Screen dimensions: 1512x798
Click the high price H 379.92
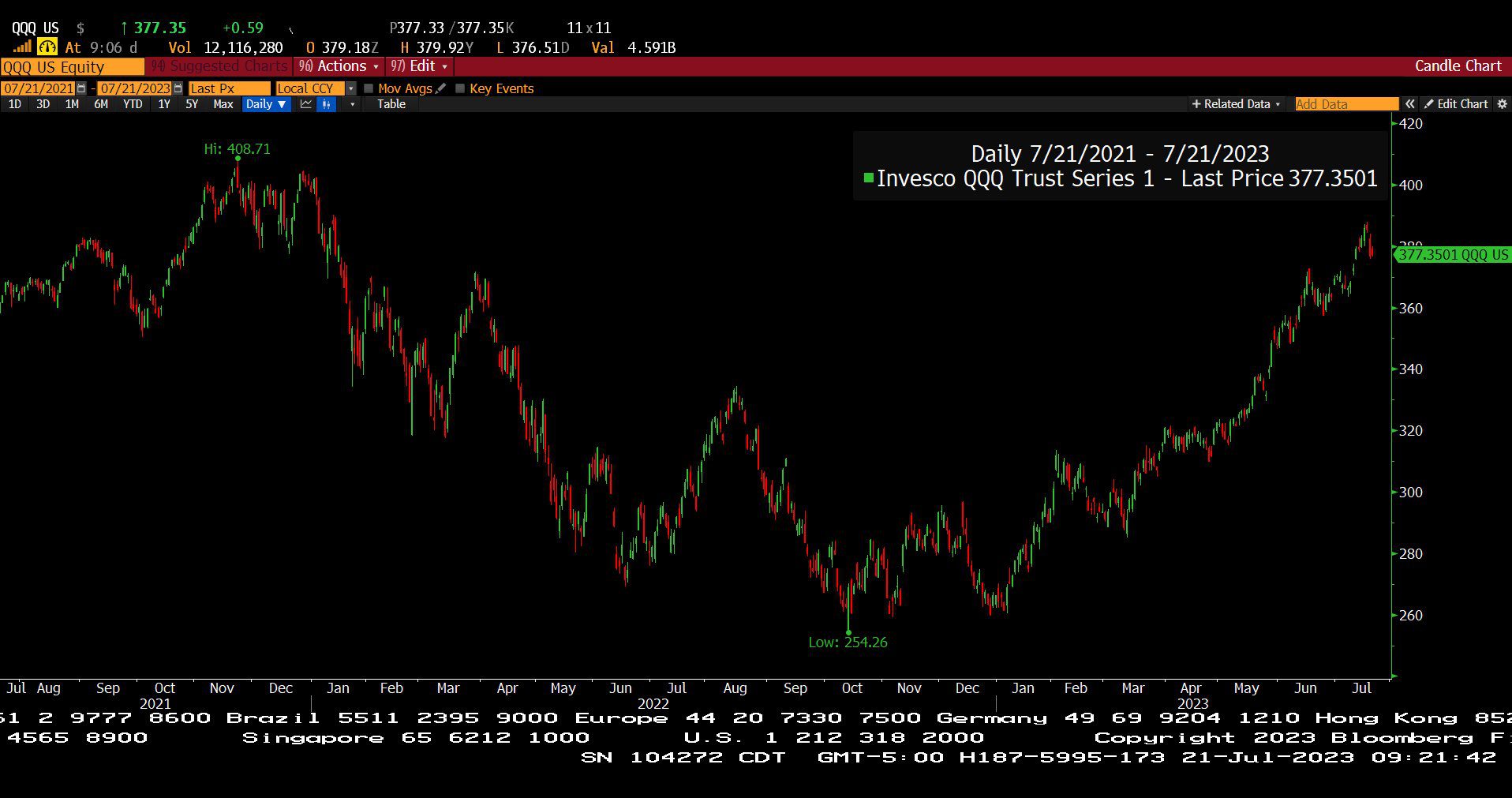click(x=436, y=47)
